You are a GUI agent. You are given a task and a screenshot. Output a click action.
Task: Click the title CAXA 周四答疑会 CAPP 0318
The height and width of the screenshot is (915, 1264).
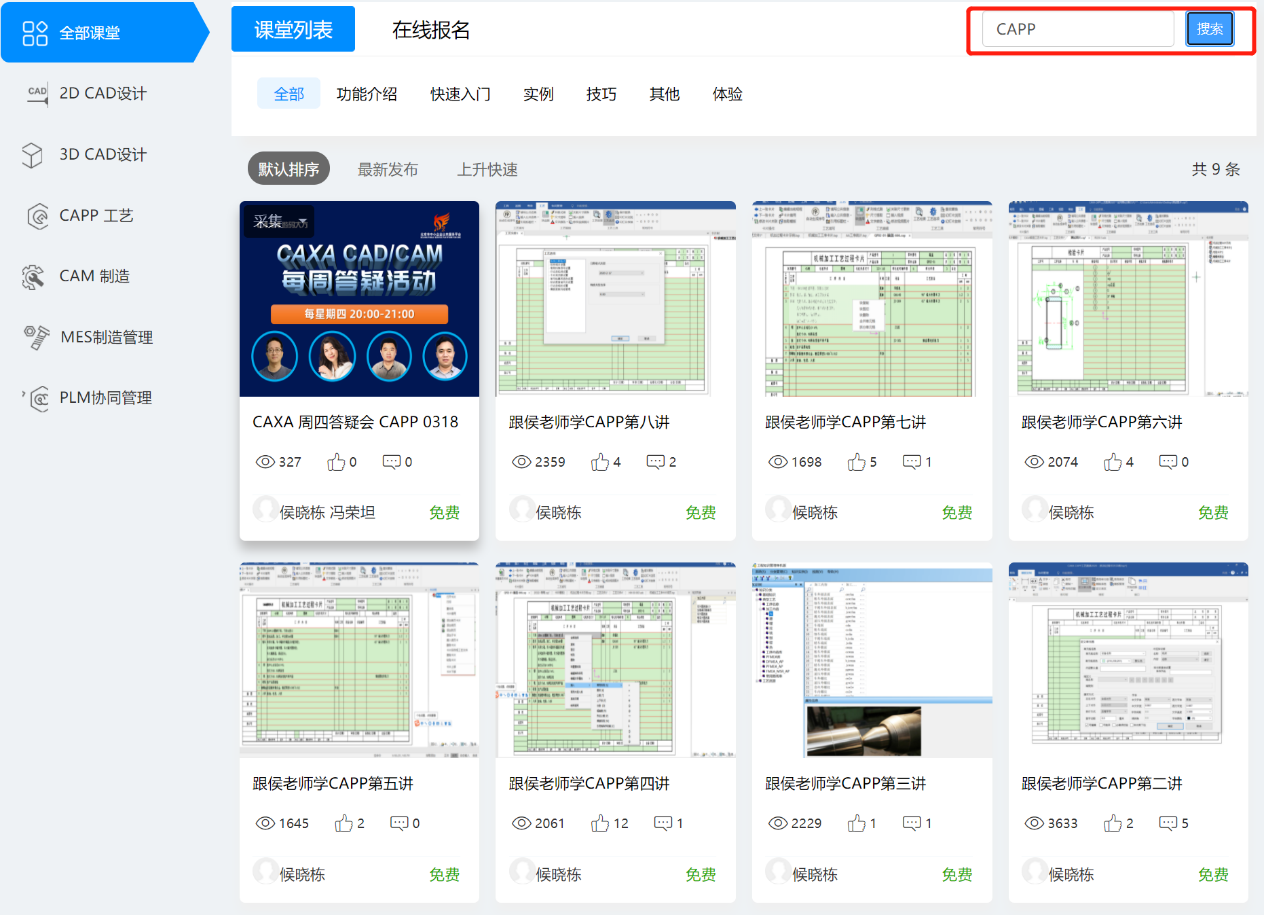click(x=355, y=422)
